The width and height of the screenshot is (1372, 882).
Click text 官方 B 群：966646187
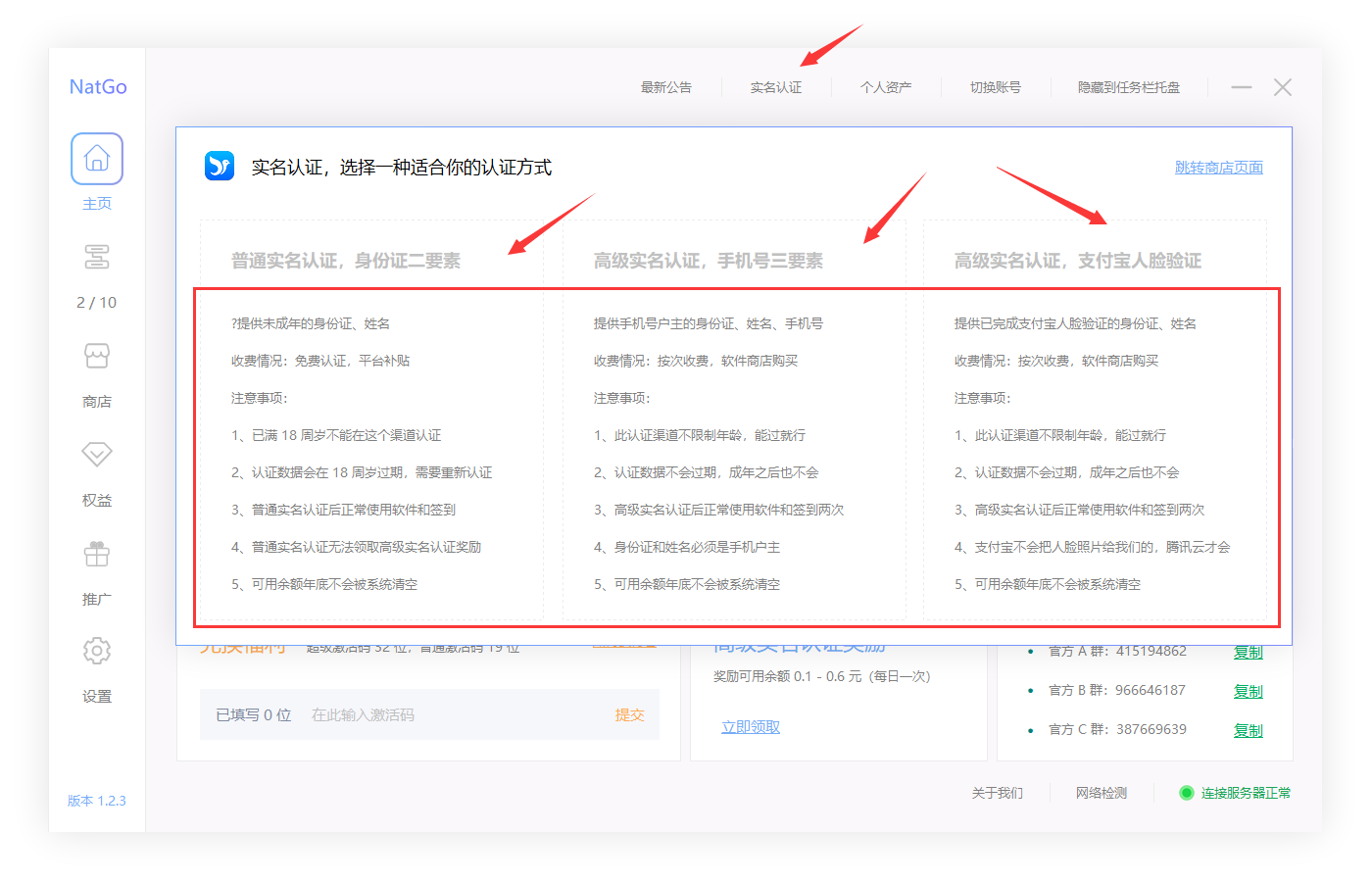click(1117, 690)
